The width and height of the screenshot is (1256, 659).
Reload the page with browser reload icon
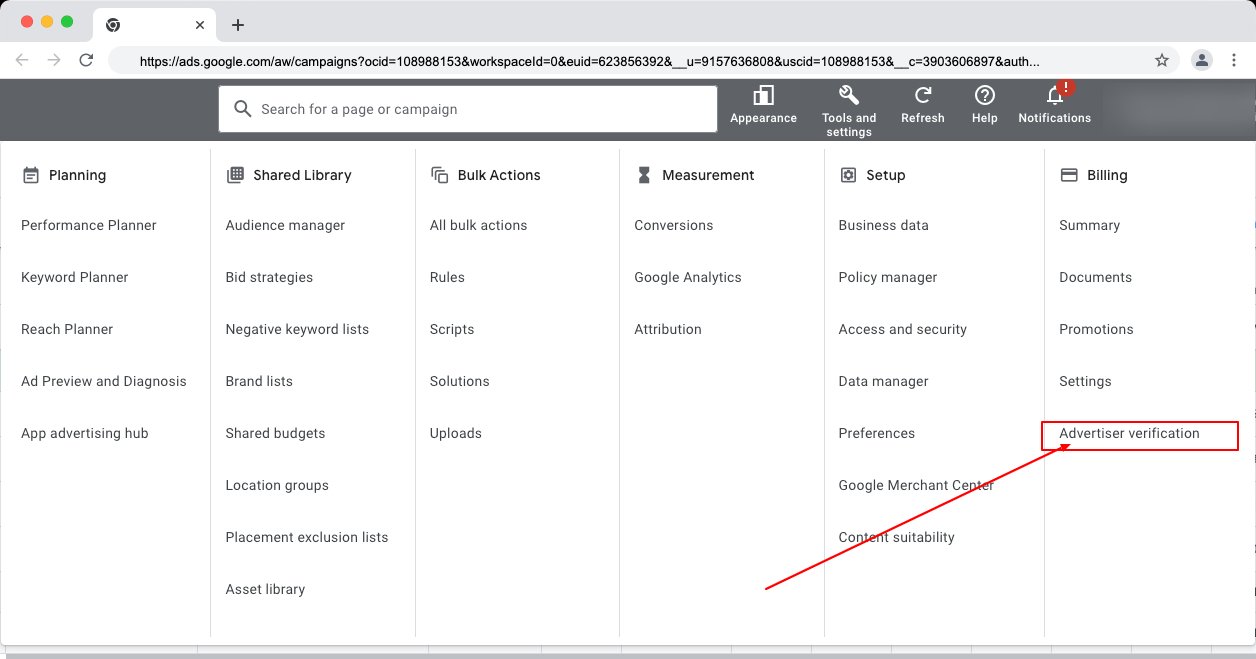pos(87,60)
